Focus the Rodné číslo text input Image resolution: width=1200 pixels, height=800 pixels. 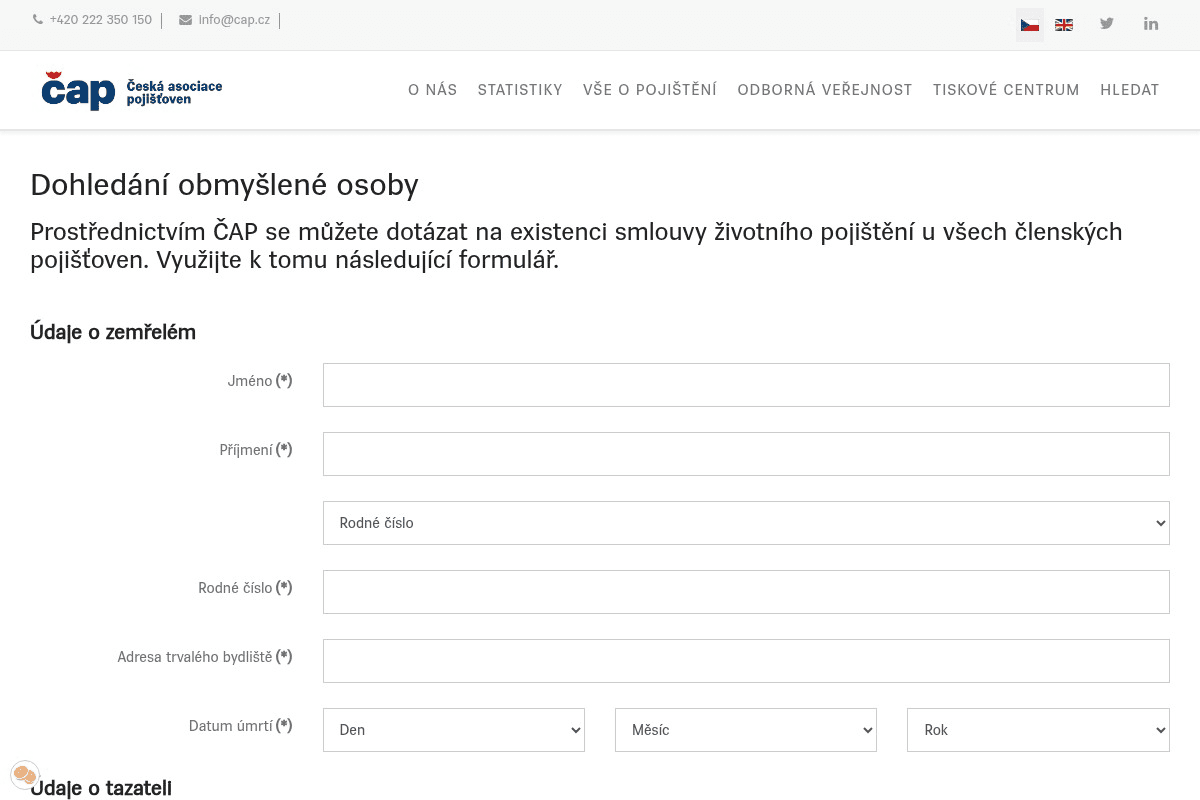pyautogui.click(x=746, y=592)
